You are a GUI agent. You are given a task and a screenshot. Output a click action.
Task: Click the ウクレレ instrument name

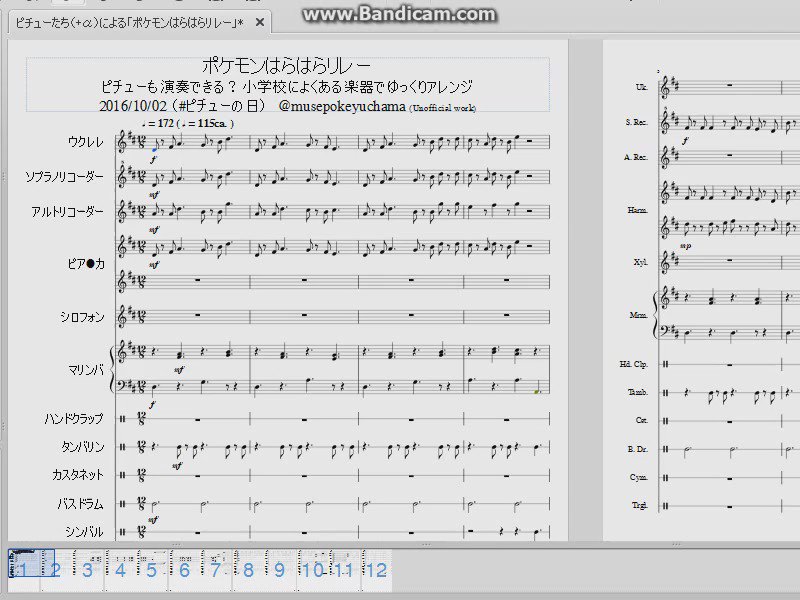[85, 141]
